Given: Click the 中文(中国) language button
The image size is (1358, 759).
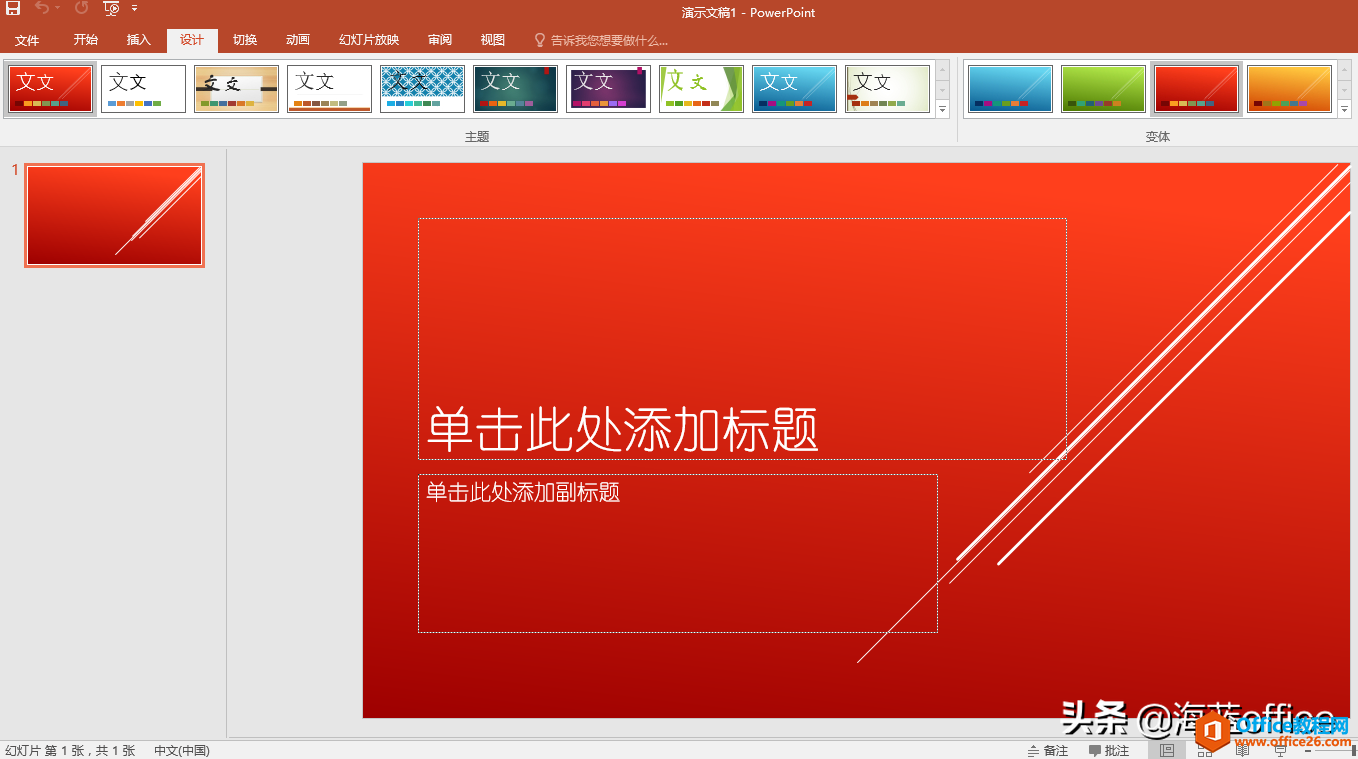Looking at the screenshot, I should pos(181,750).
